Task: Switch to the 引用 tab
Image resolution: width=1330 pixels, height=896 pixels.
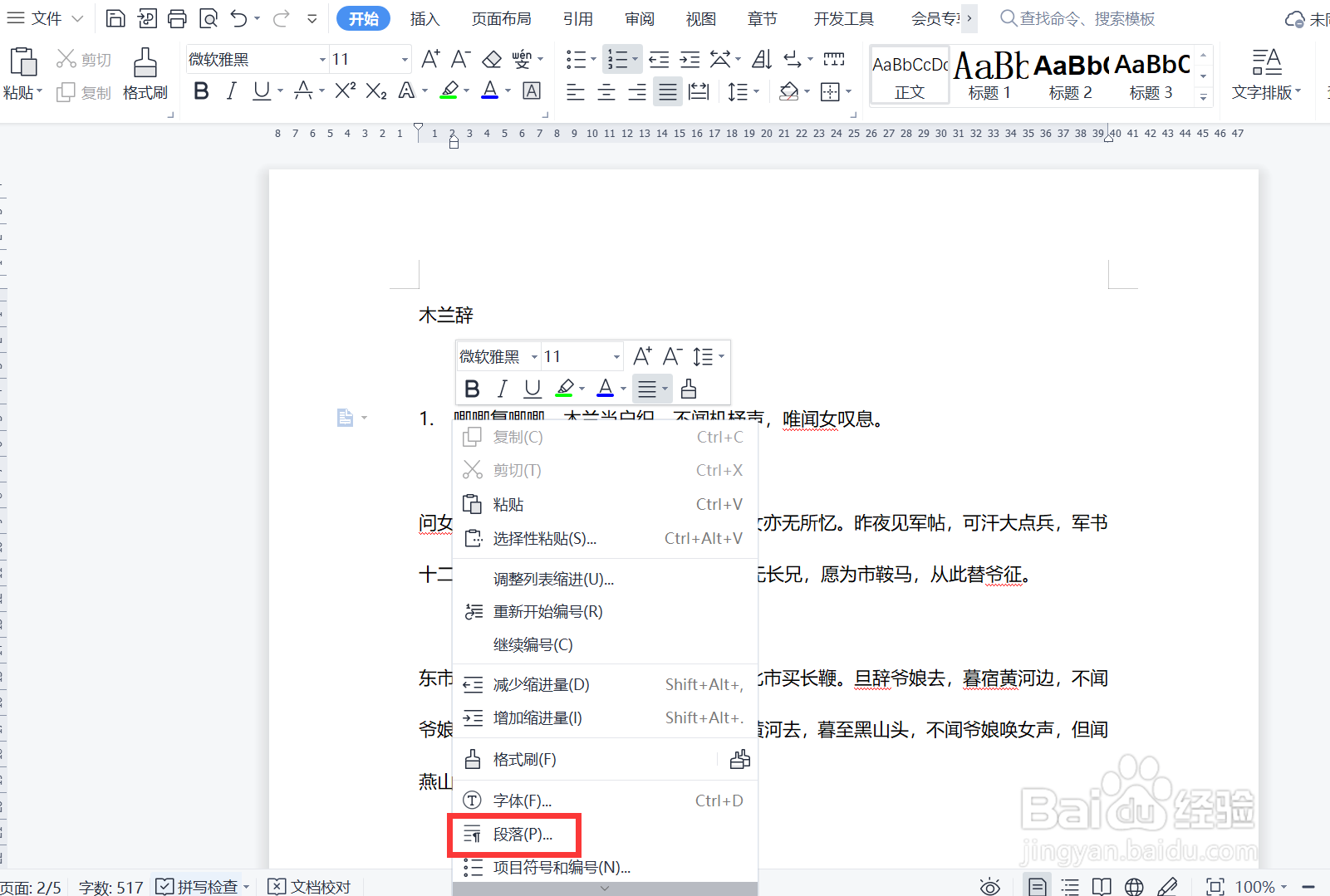Action: coord(577,18)
